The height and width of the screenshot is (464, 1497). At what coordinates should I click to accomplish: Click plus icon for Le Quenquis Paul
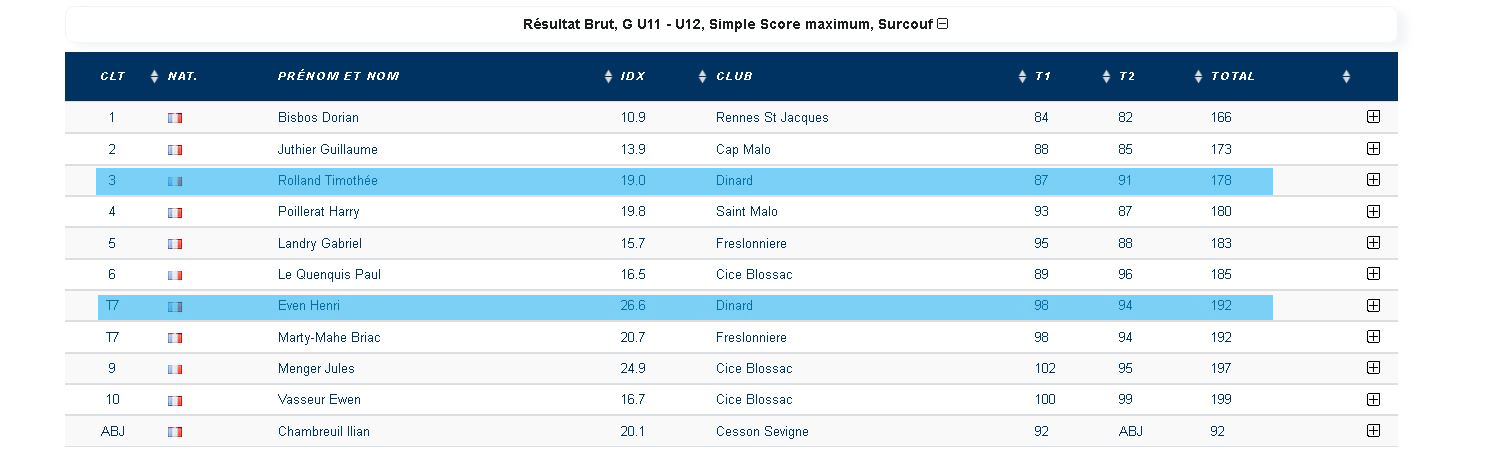pyautogui.click(x=1373, y=273)
